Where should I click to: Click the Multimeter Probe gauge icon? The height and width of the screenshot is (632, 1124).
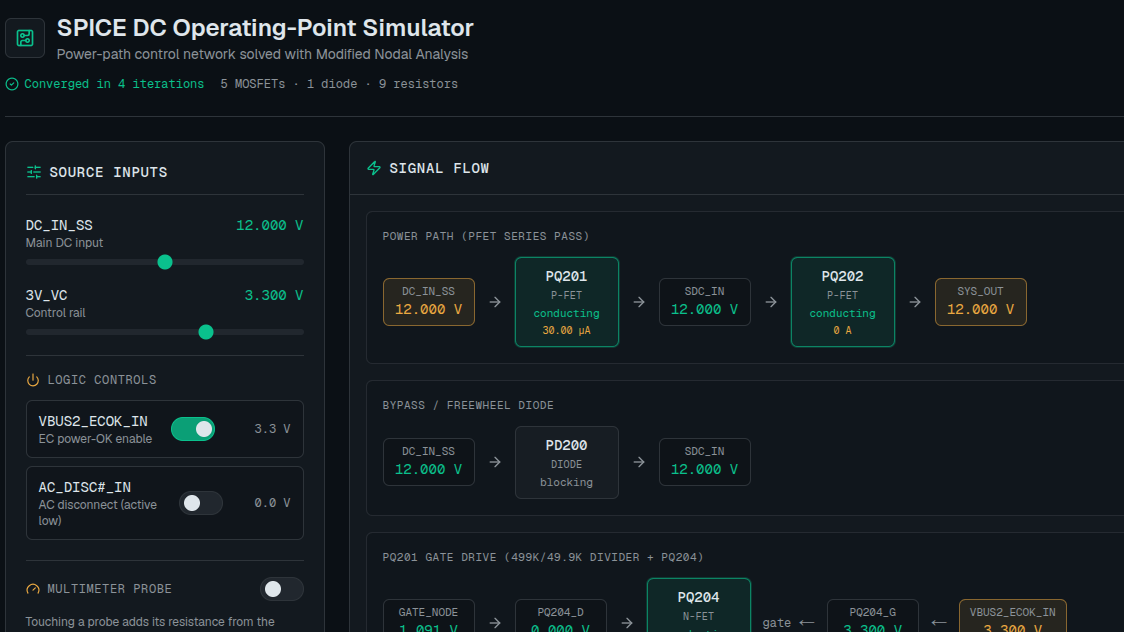(x=33, y=589)
